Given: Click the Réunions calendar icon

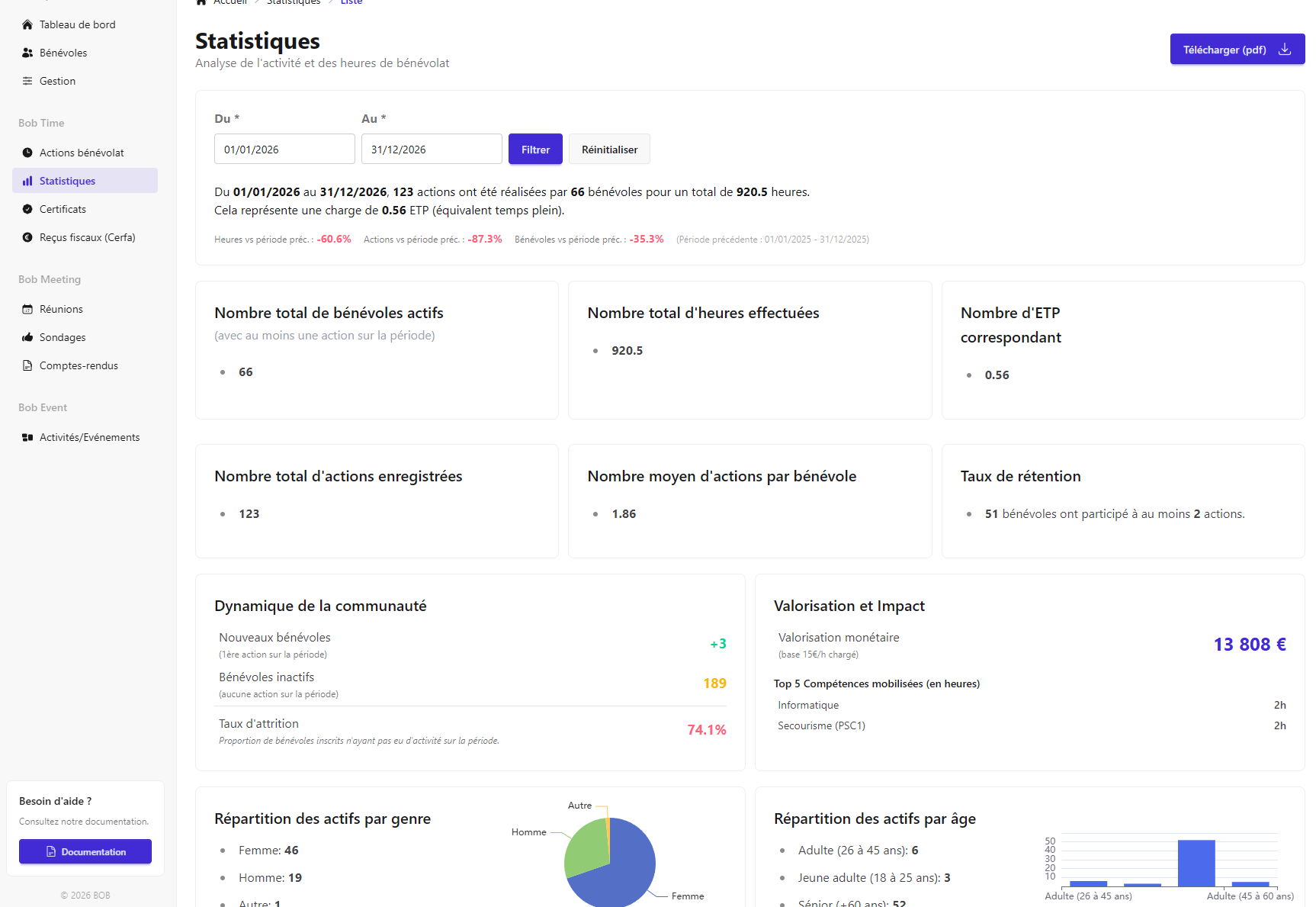Looking at the screenshot, I should click(27, 309).
